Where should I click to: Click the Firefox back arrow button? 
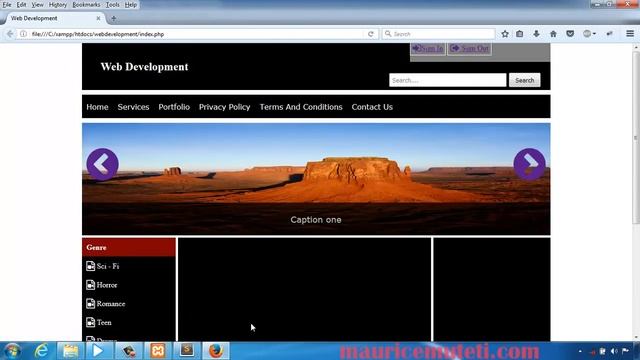point(10,34)
